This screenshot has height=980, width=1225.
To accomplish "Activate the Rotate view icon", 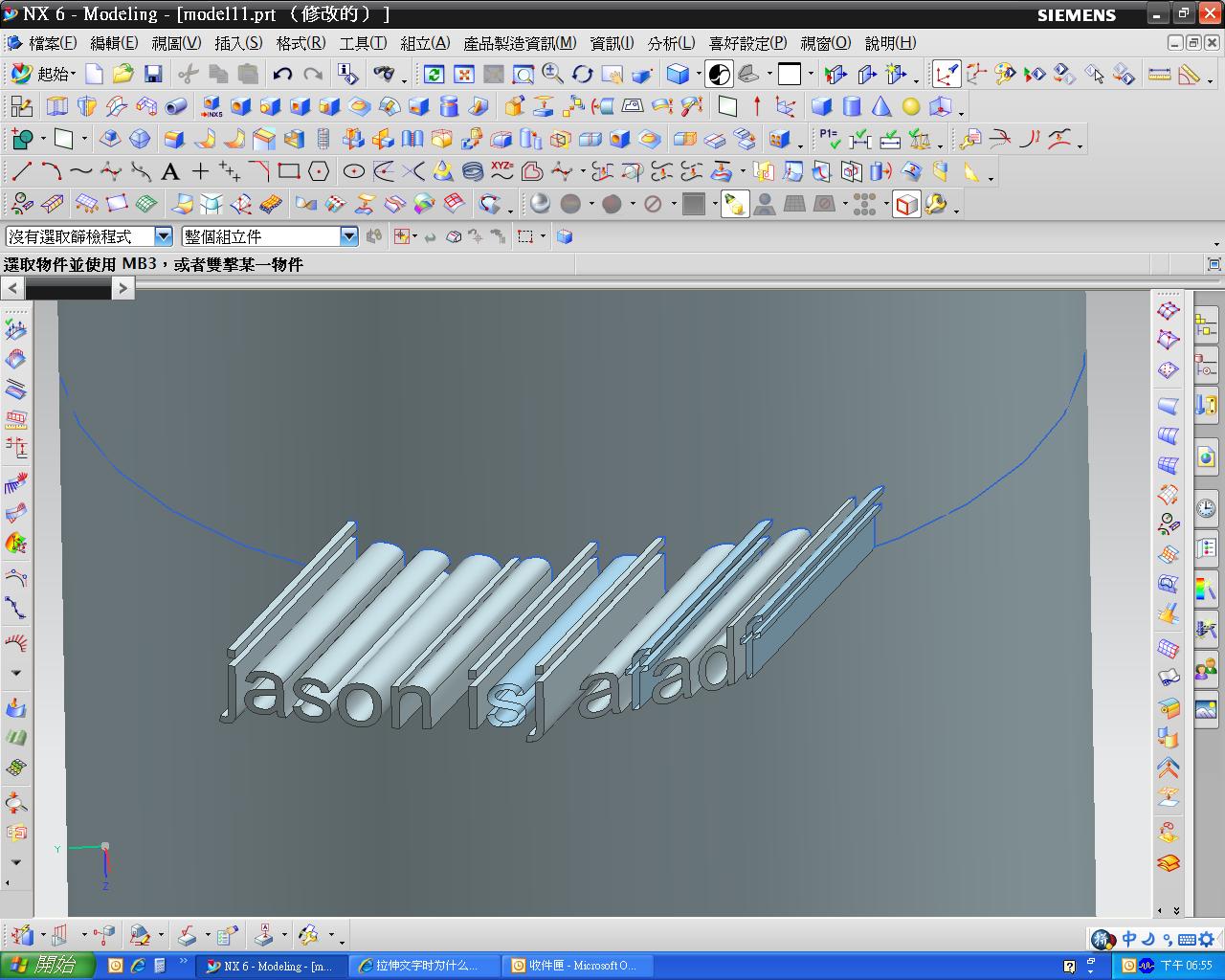I will [x=582, y=75].
